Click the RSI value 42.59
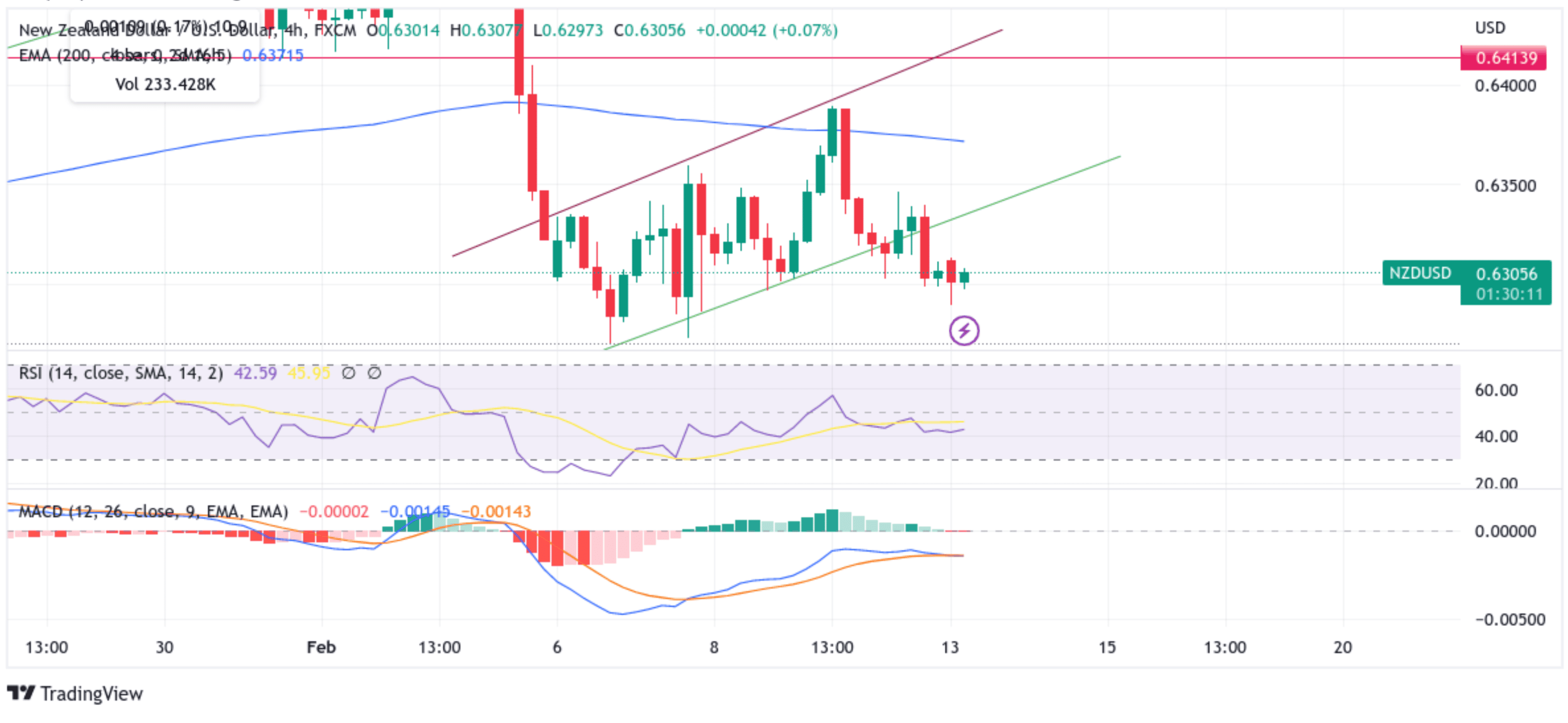The width and height of the screenshot is (1568, 723). pyautogui.click(x=255, y=373)
